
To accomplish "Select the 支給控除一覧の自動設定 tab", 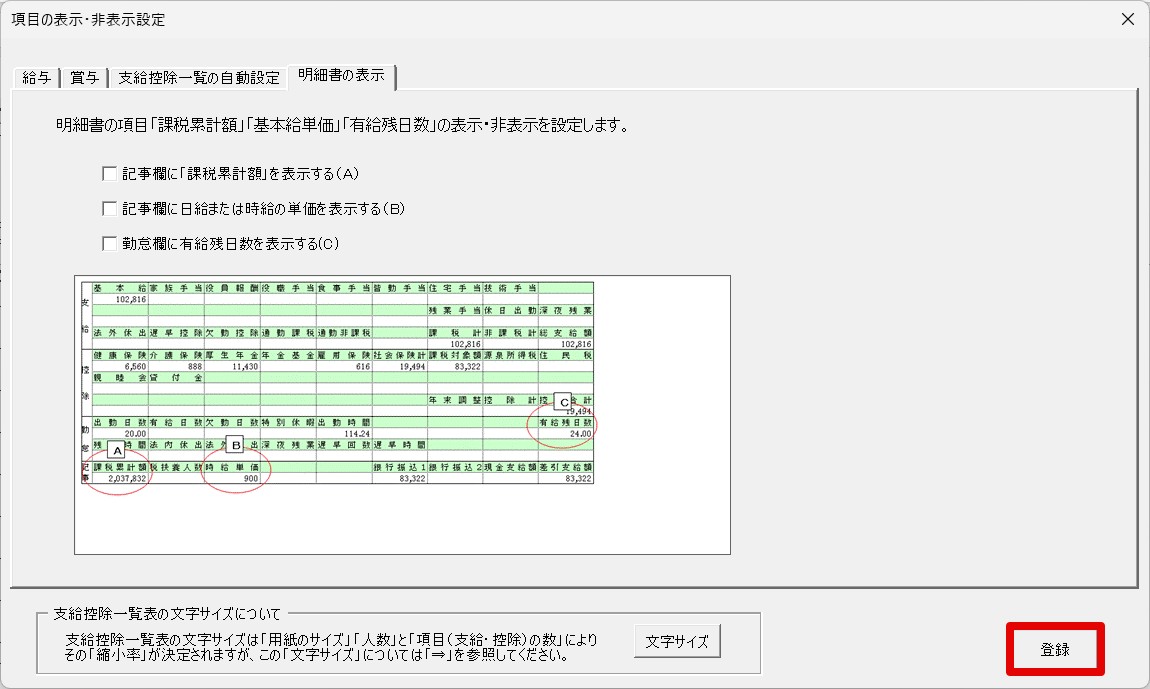I will click(x=199, y=77).
